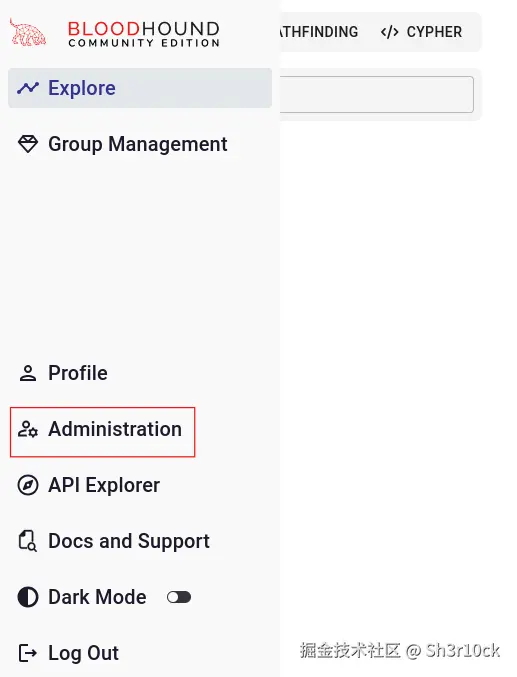Click the Group Management diamond icon

(28, 144)
